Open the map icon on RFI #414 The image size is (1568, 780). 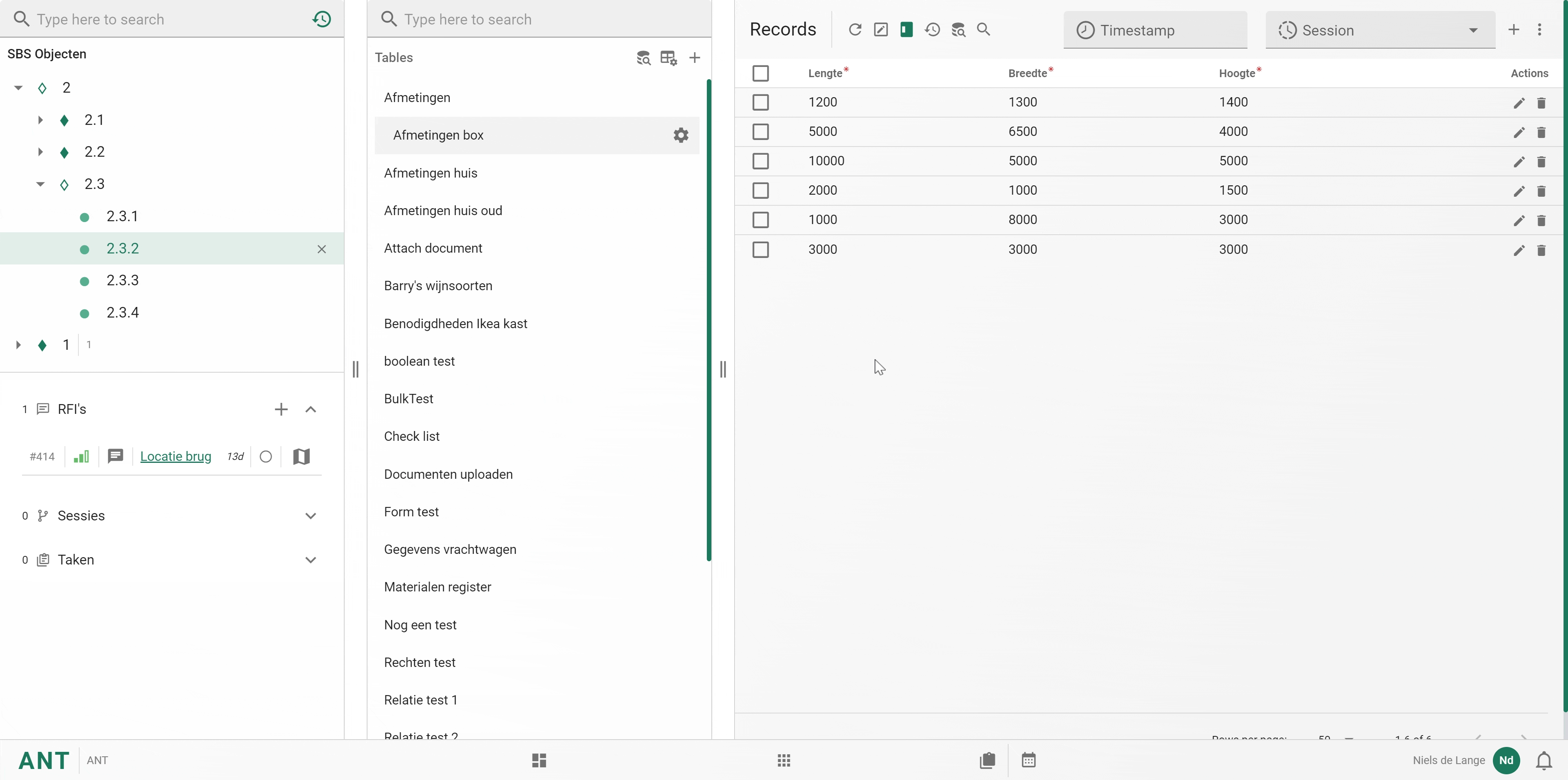pos(301,456)
